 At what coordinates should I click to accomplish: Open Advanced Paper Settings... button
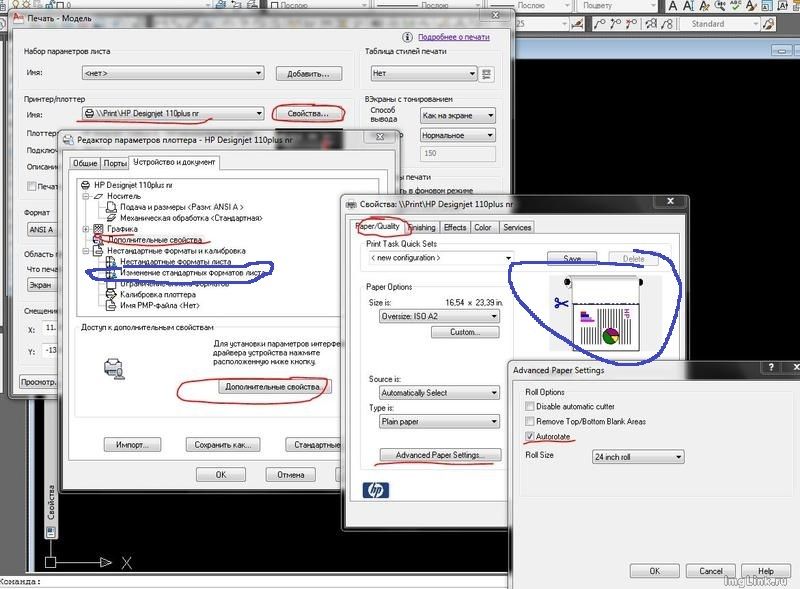[x=440, y=455]
